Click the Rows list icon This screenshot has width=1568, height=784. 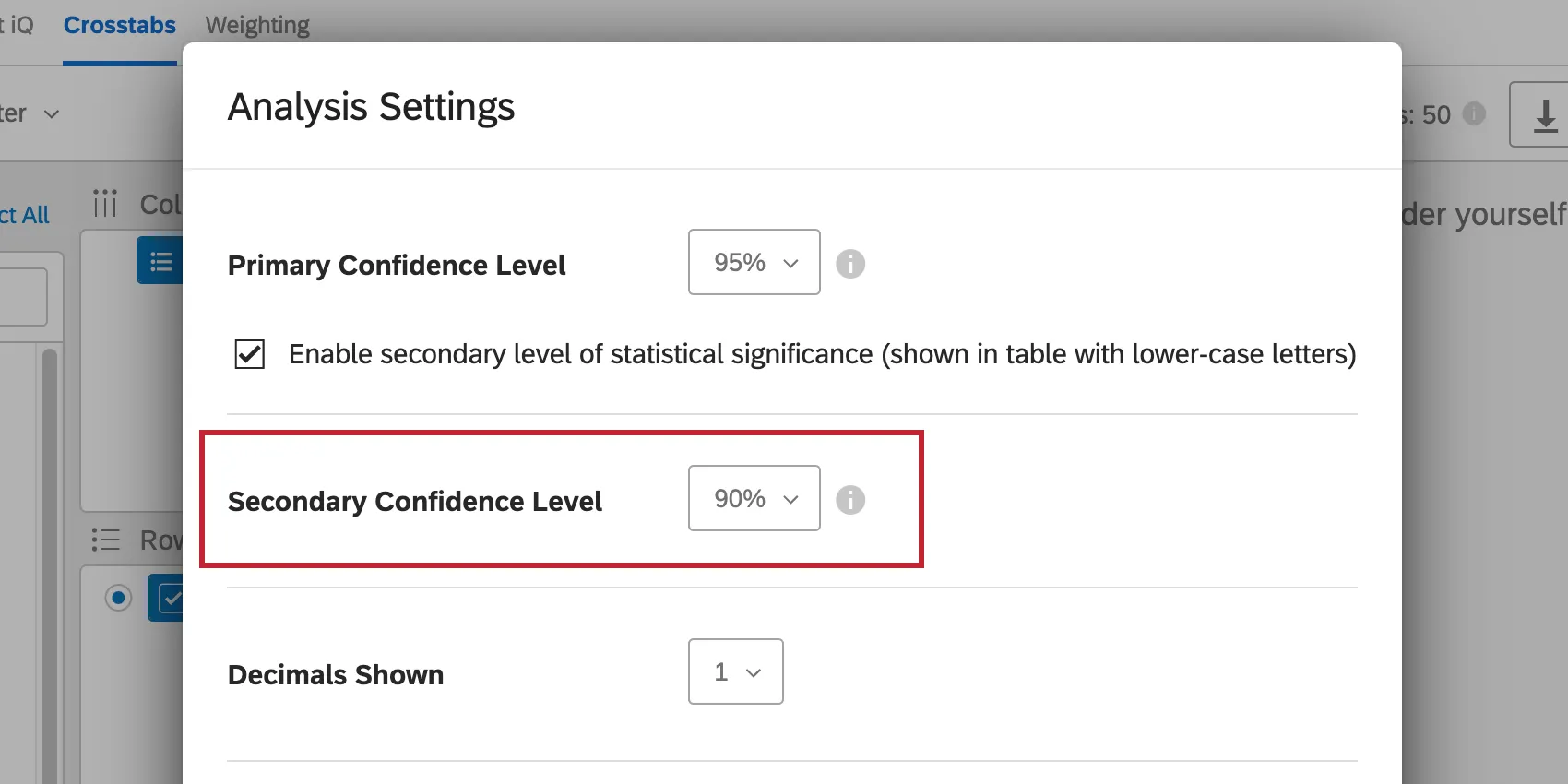[106, 540]
